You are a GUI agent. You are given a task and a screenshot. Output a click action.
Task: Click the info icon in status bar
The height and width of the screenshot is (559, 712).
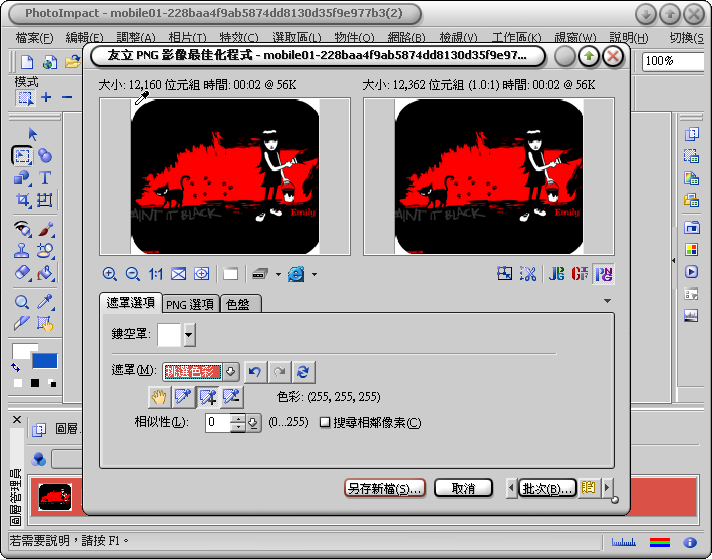click(x=690, y=542)
